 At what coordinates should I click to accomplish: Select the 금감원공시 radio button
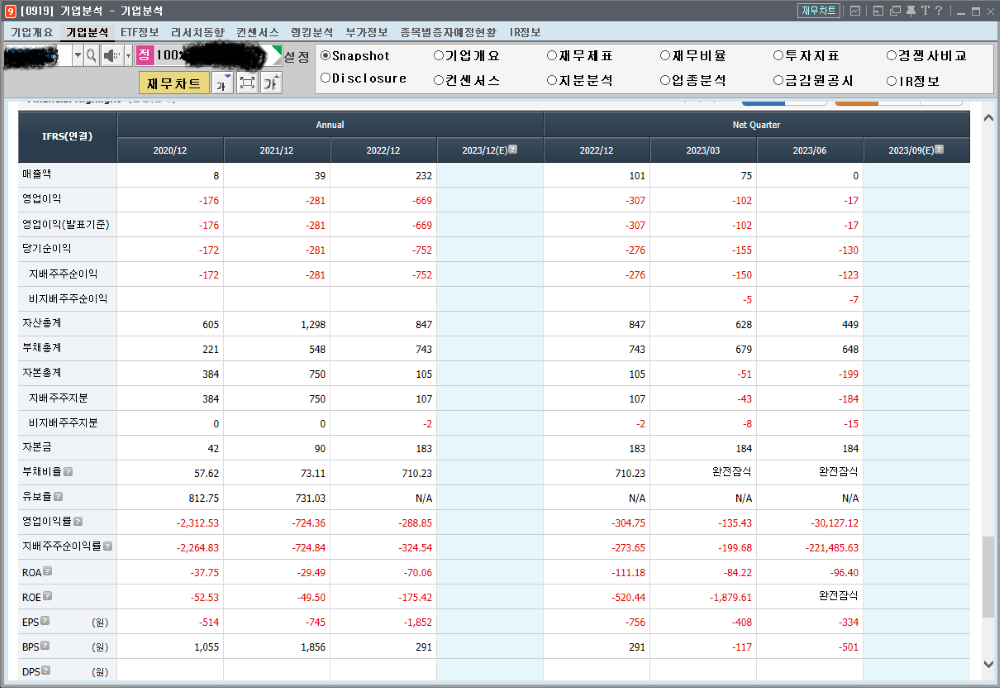point(777,80)
